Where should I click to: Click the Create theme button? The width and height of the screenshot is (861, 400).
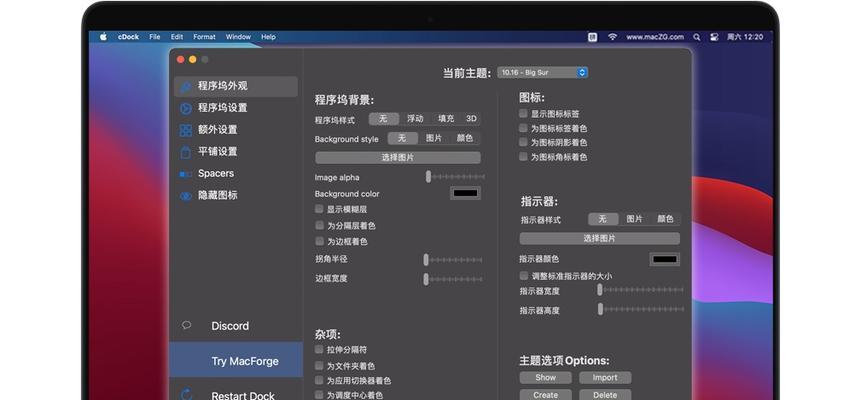(545, 395)
